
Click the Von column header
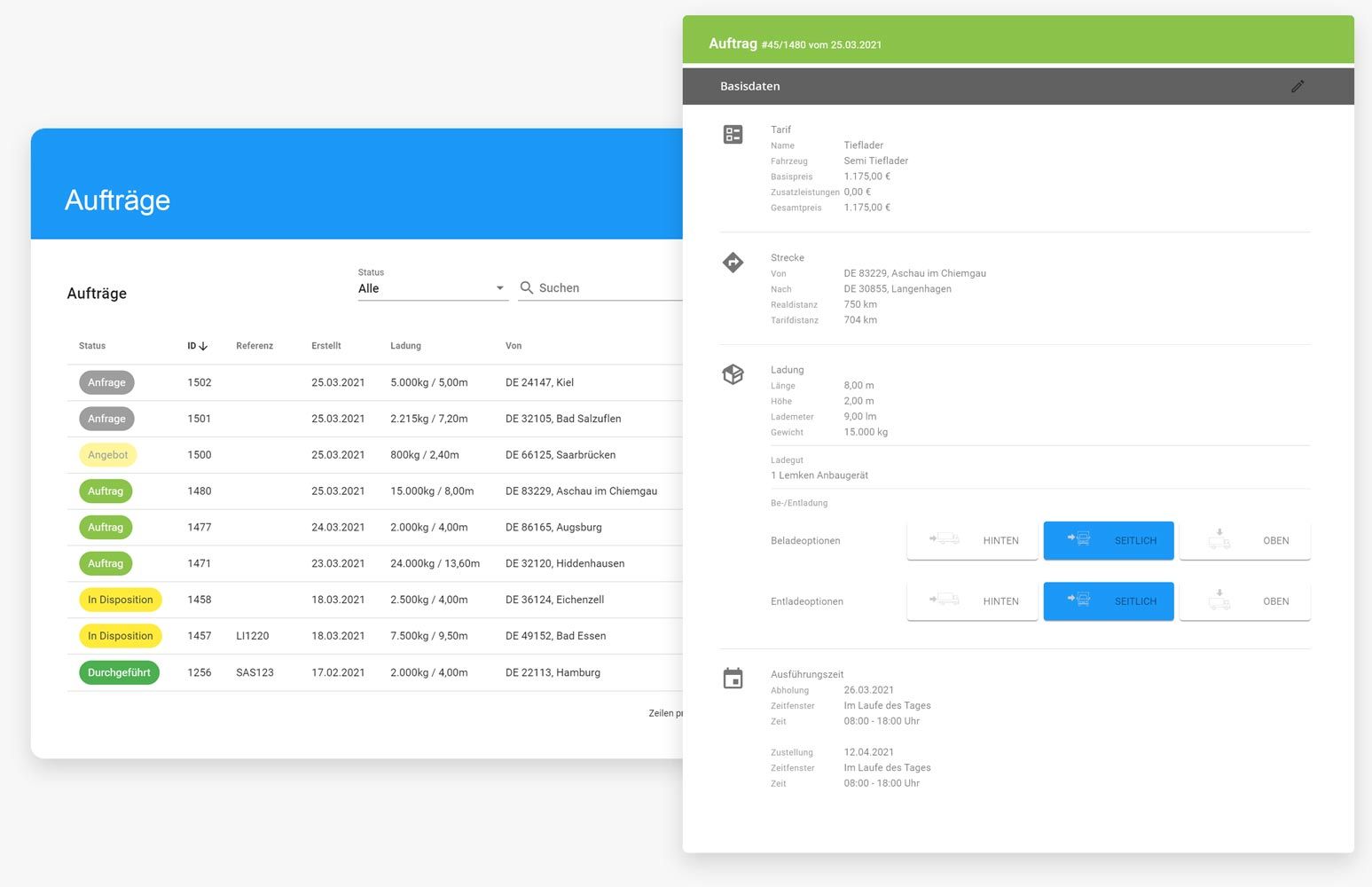[x=514, y=346]
